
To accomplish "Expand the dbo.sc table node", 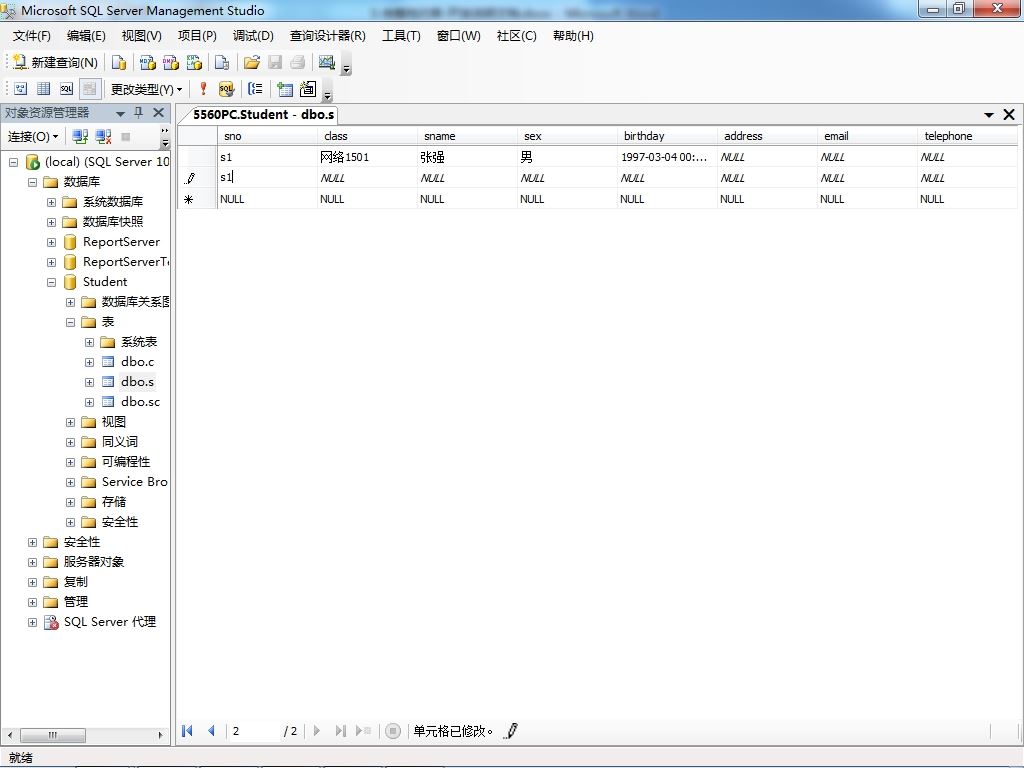I will tap(89, 402).
